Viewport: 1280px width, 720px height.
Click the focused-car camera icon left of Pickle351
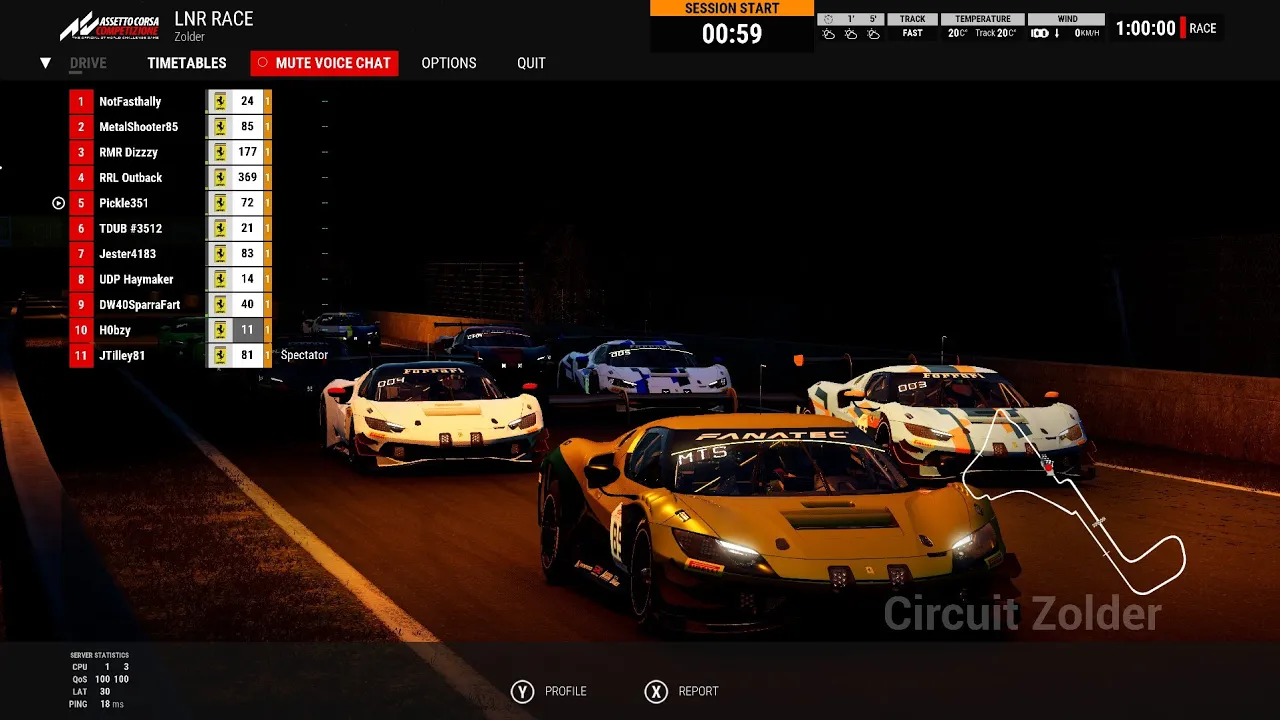[58, 203]
